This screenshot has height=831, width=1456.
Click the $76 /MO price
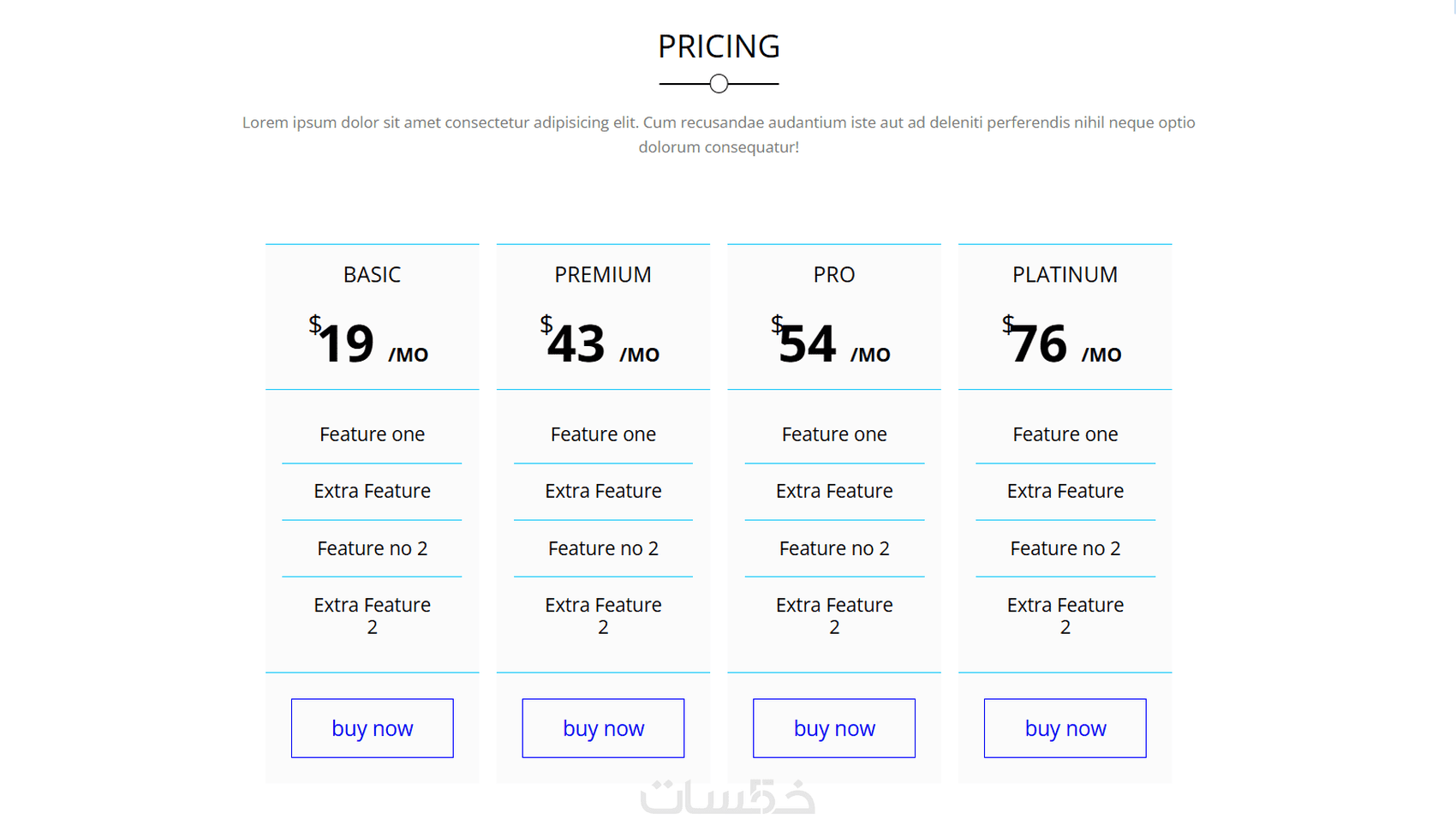[1061, 344]
